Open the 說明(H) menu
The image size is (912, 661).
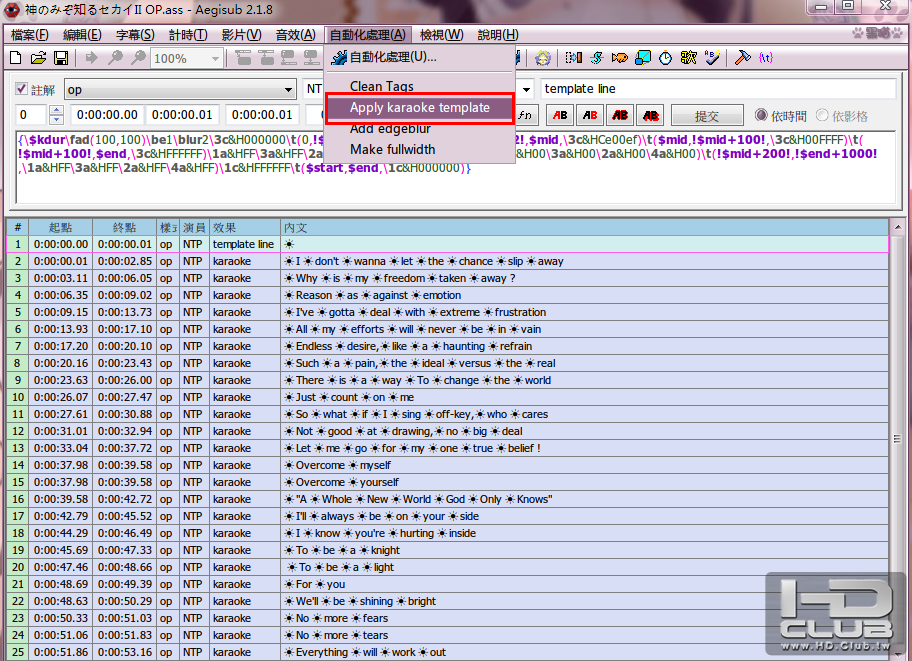point(498,35)
